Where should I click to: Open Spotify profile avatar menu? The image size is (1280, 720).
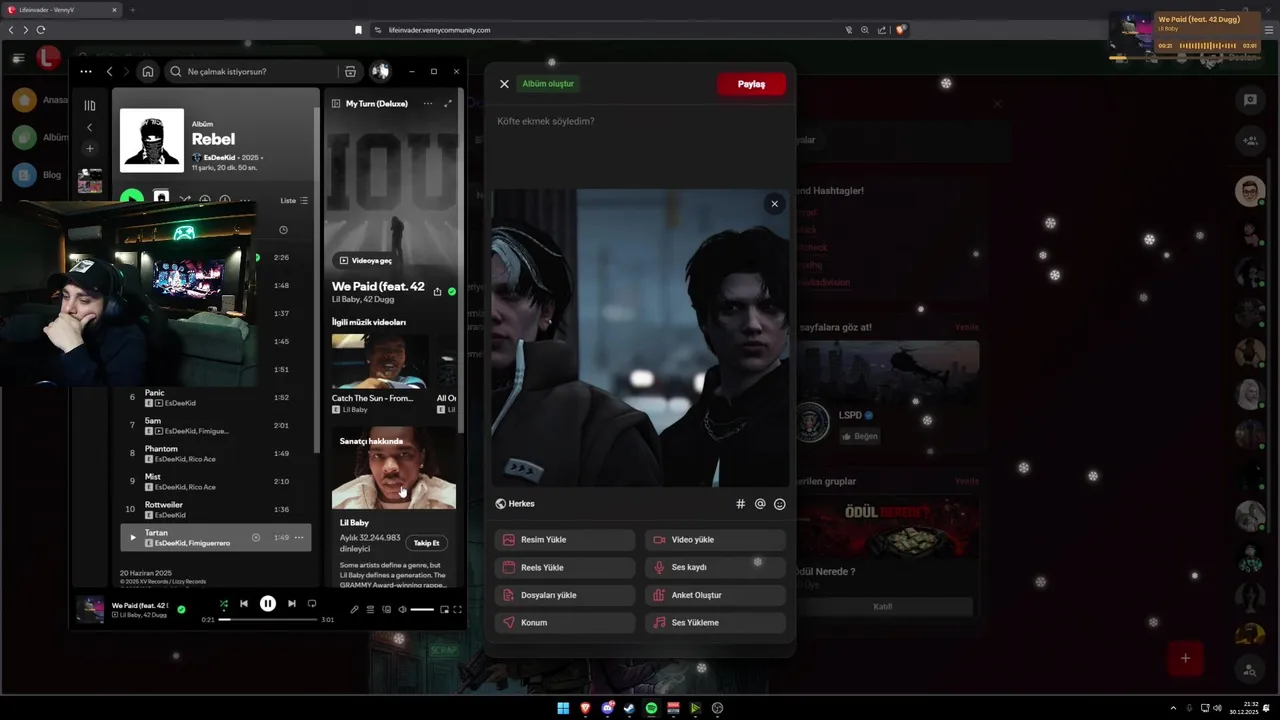coord(380,71)
